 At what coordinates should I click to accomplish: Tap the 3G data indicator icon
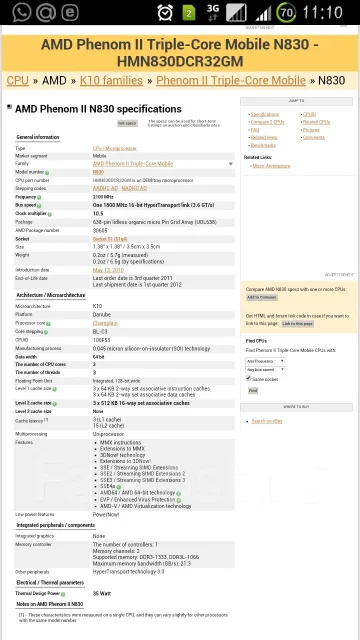(x=213, y=13)
